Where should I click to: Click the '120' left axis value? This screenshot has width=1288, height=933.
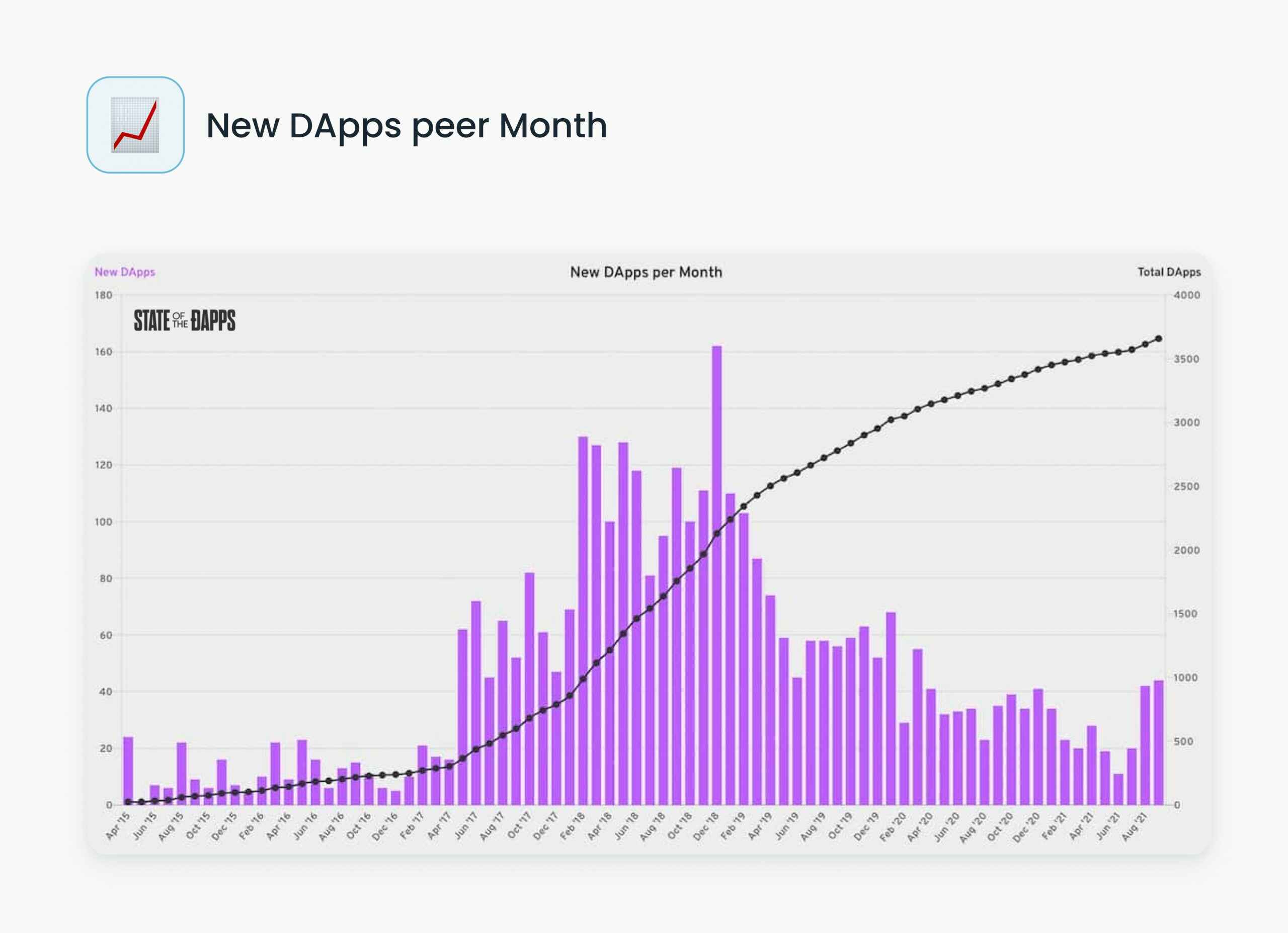103,465
